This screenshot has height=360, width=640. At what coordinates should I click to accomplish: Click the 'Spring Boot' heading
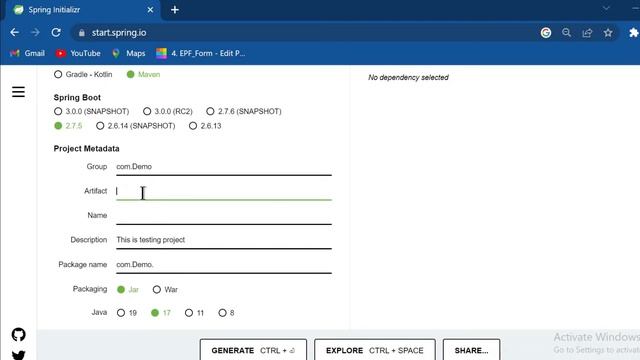(x=77, y=98)
